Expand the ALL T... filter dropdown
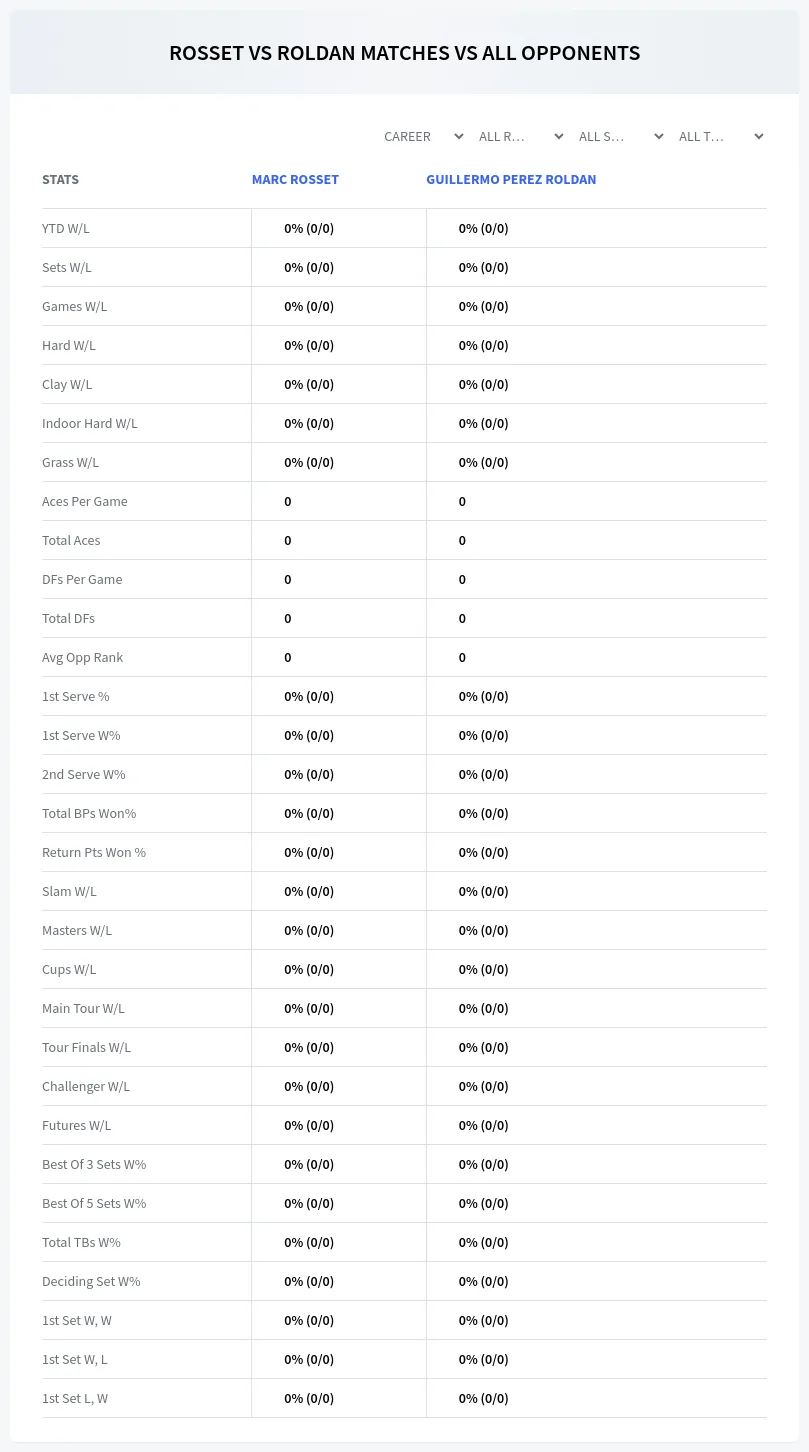The image size is (809, 1452). (721, 136)
